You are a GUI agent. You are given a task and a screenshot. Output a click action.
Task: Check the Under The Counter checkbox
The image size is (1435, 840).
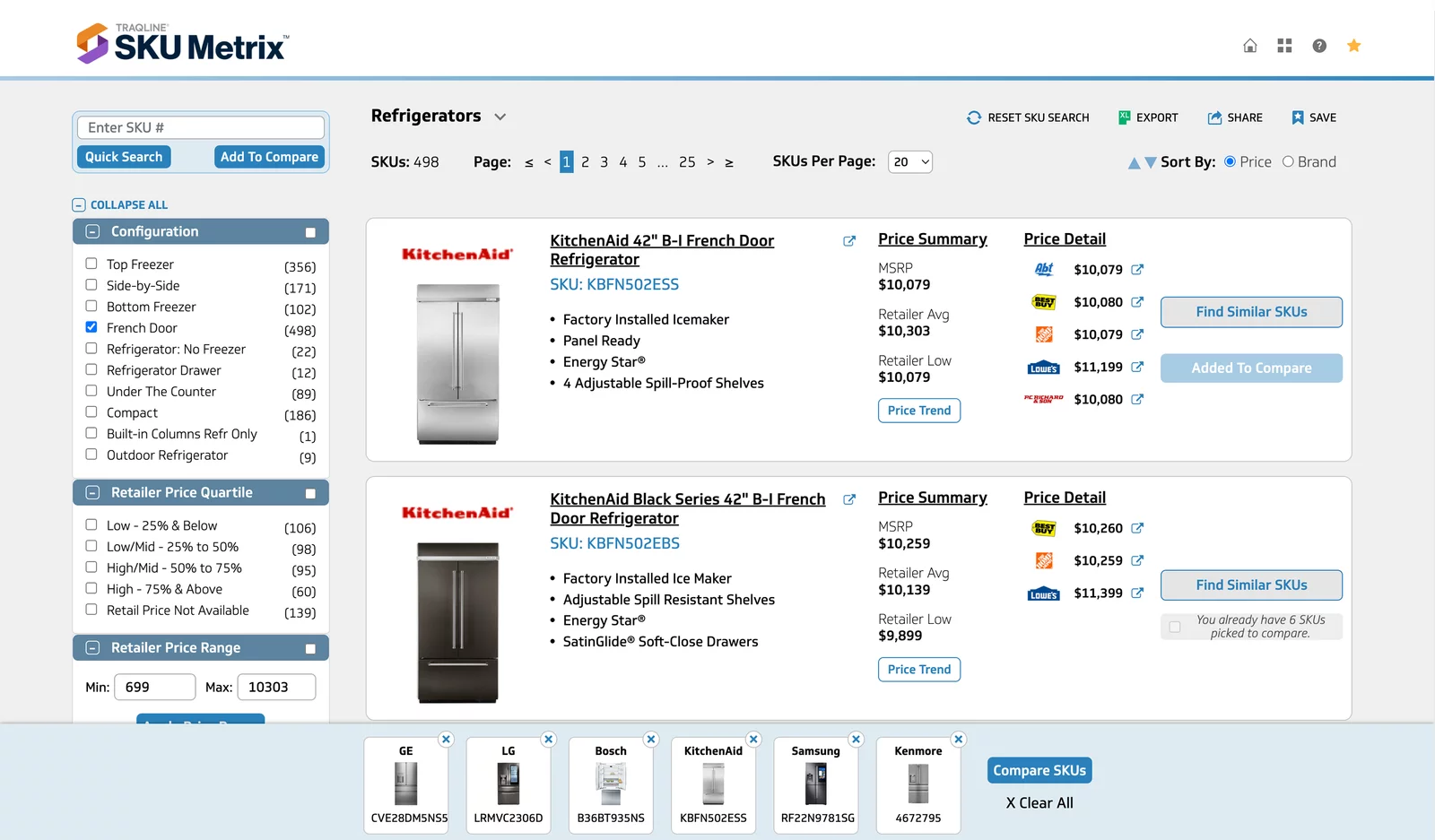(x=91, y=391)
